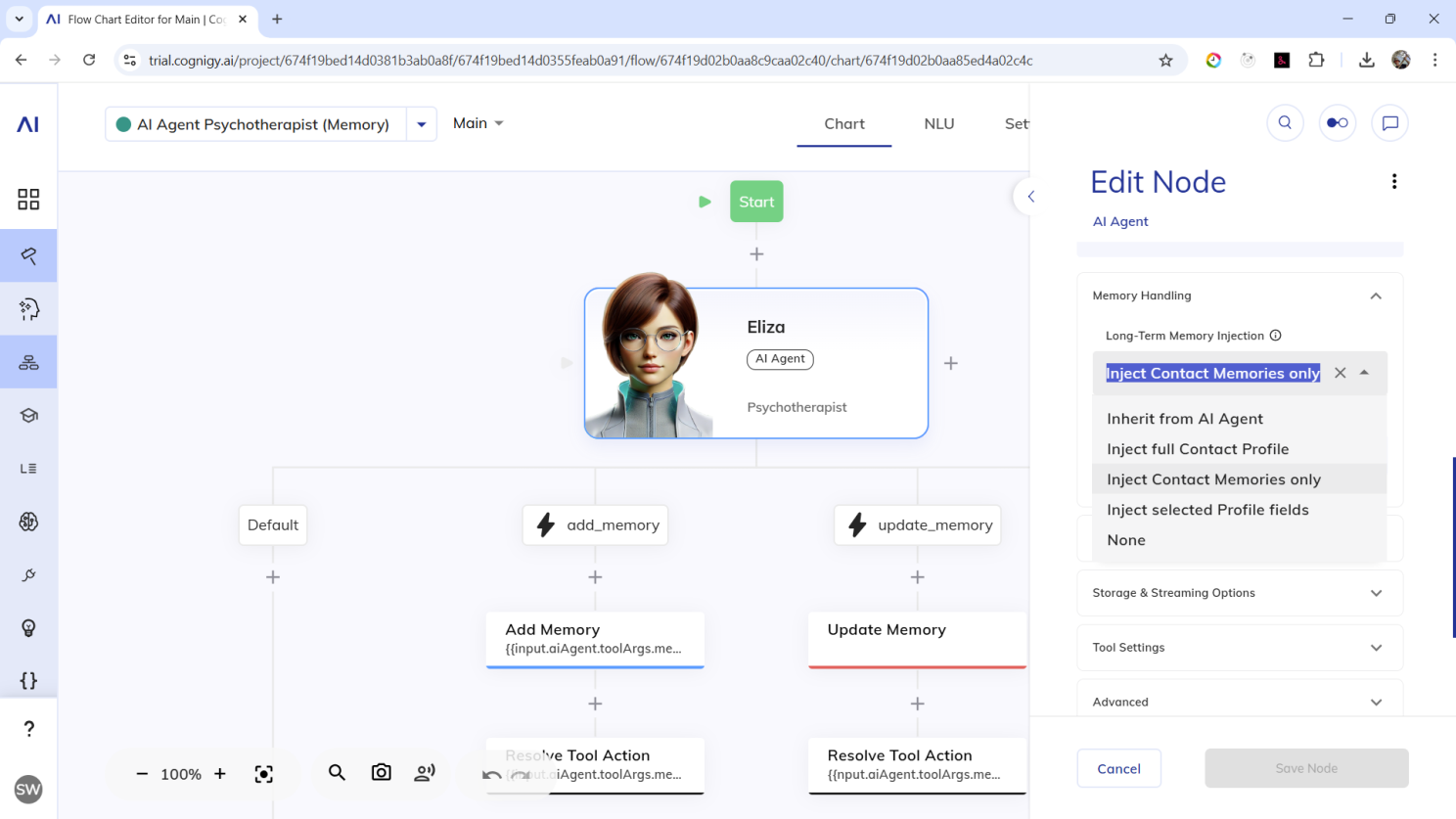This screenshot has height=819, width=1456.
Task: Open the Main flow dropdown
Action: 478,123
